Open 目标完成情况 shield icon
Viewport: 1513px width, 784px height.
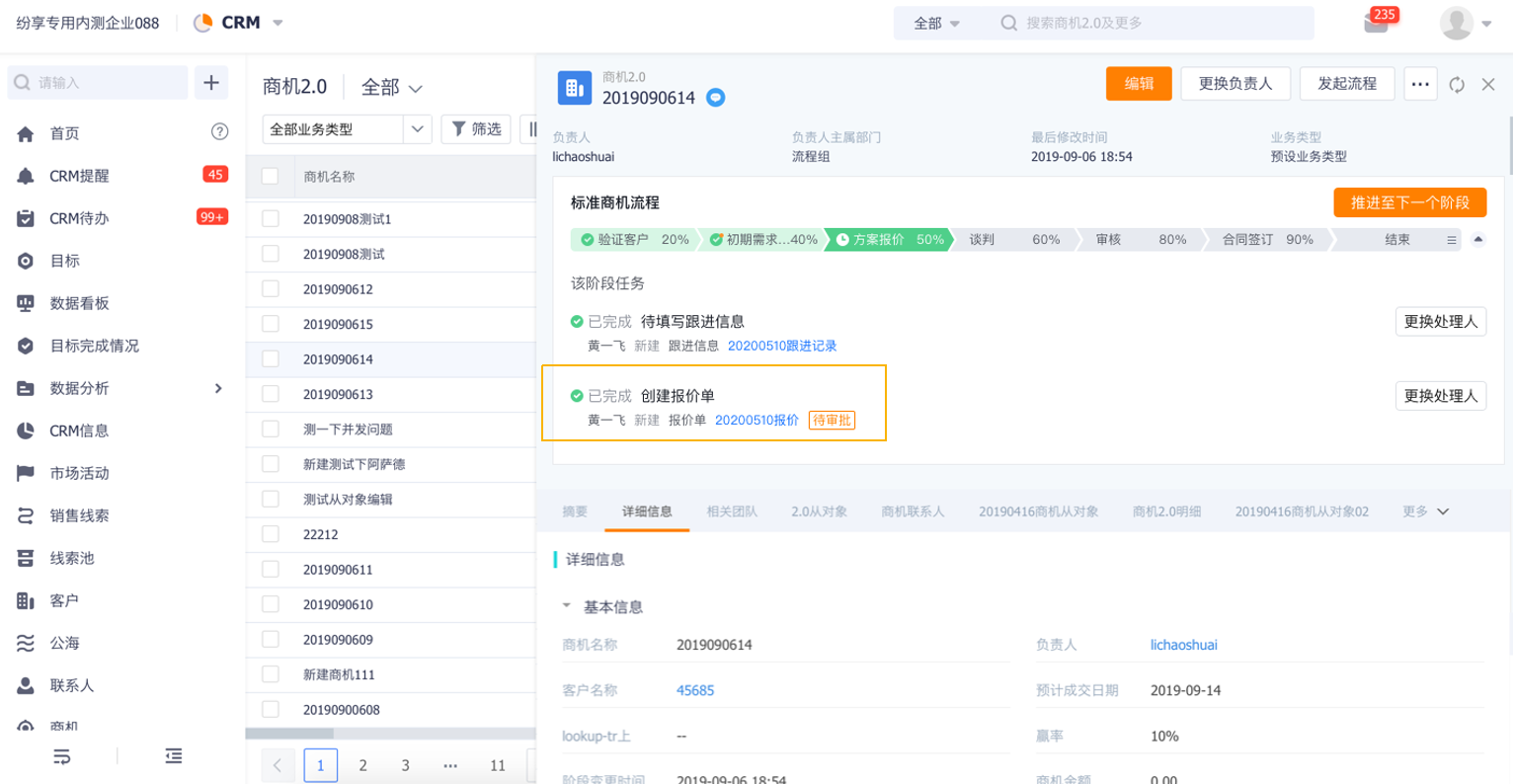(26, 346)
